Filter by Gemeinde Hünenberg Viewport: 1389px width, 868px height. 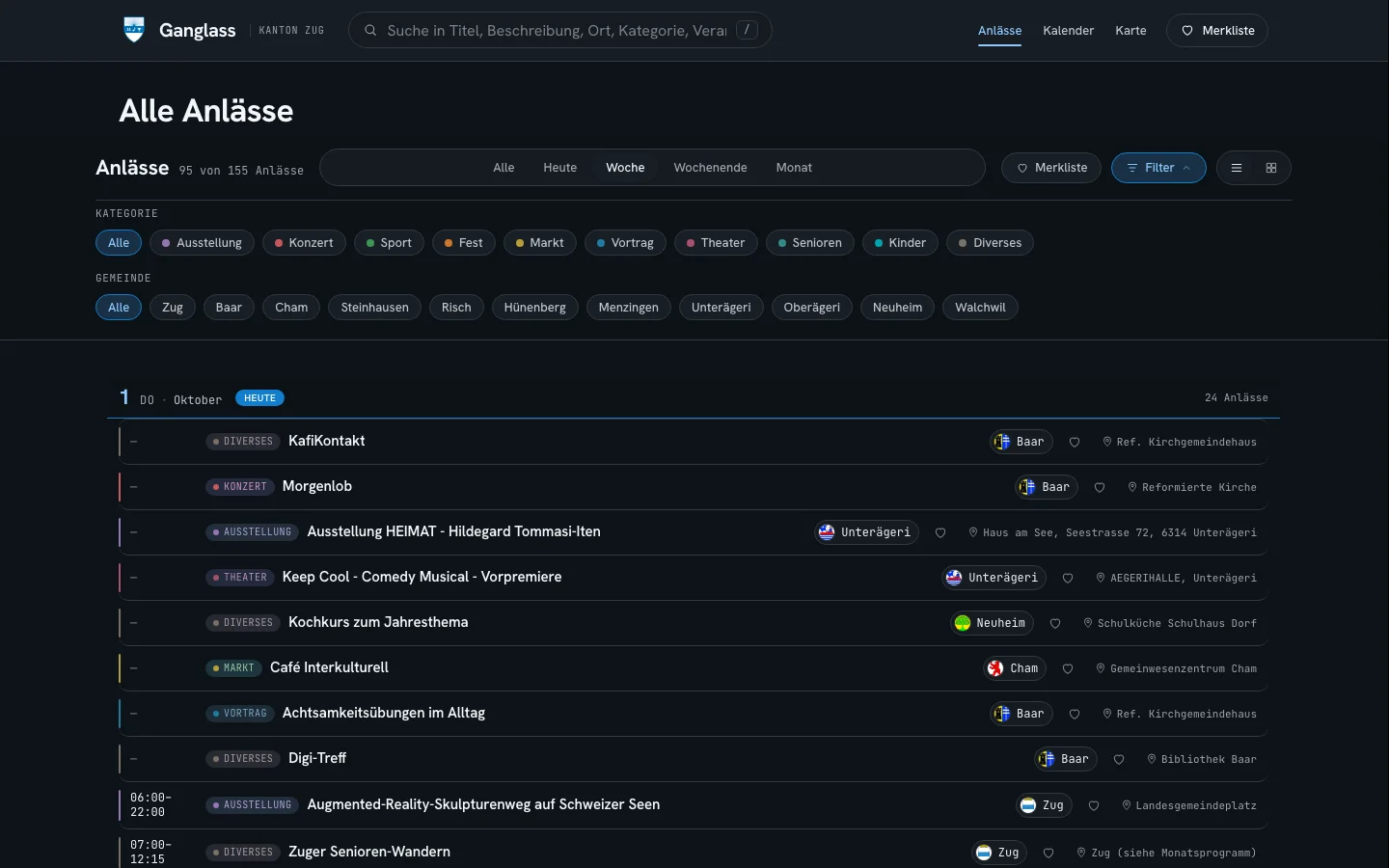pyautogui.click(x=534, y=308)
